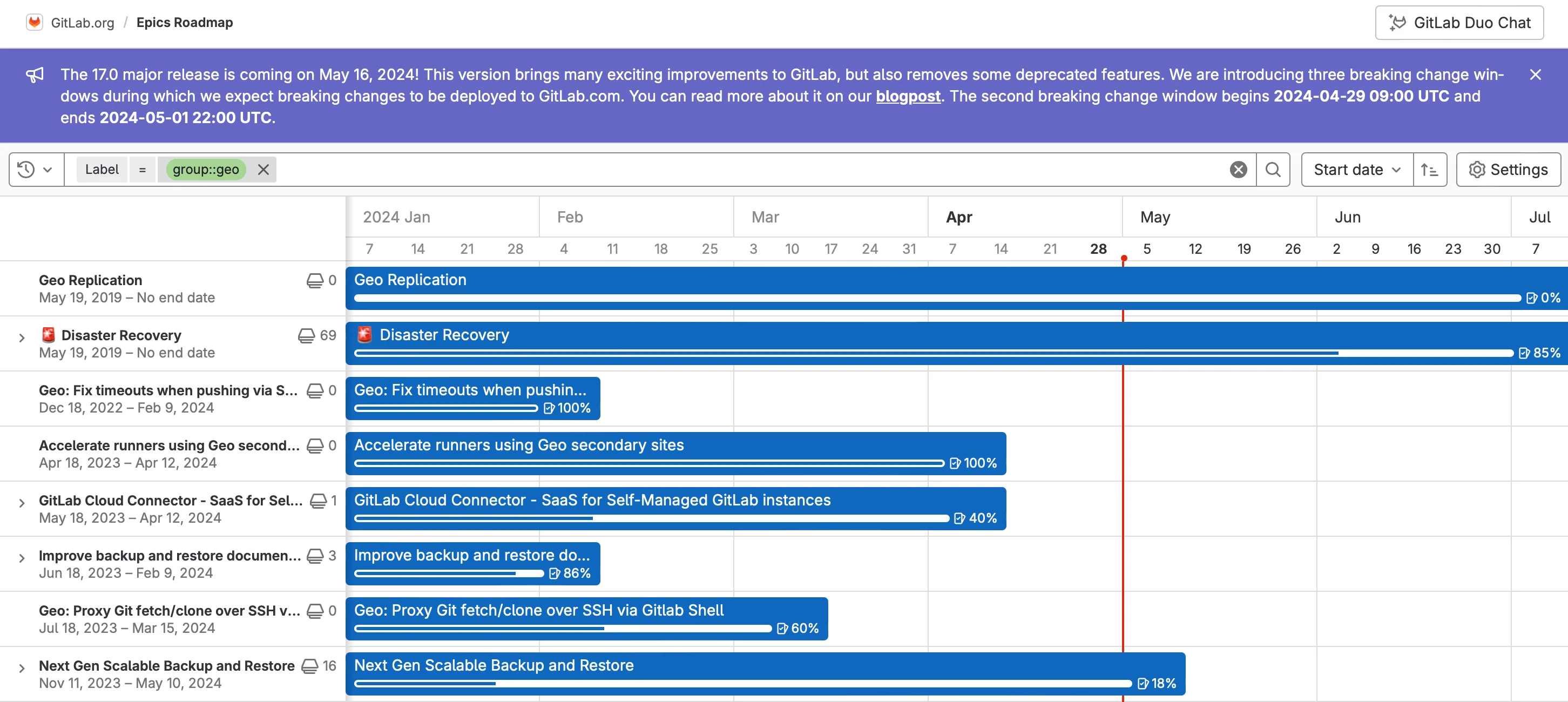
Task: Expand the Disaster Recovery epic
Action: click(22, 337)
